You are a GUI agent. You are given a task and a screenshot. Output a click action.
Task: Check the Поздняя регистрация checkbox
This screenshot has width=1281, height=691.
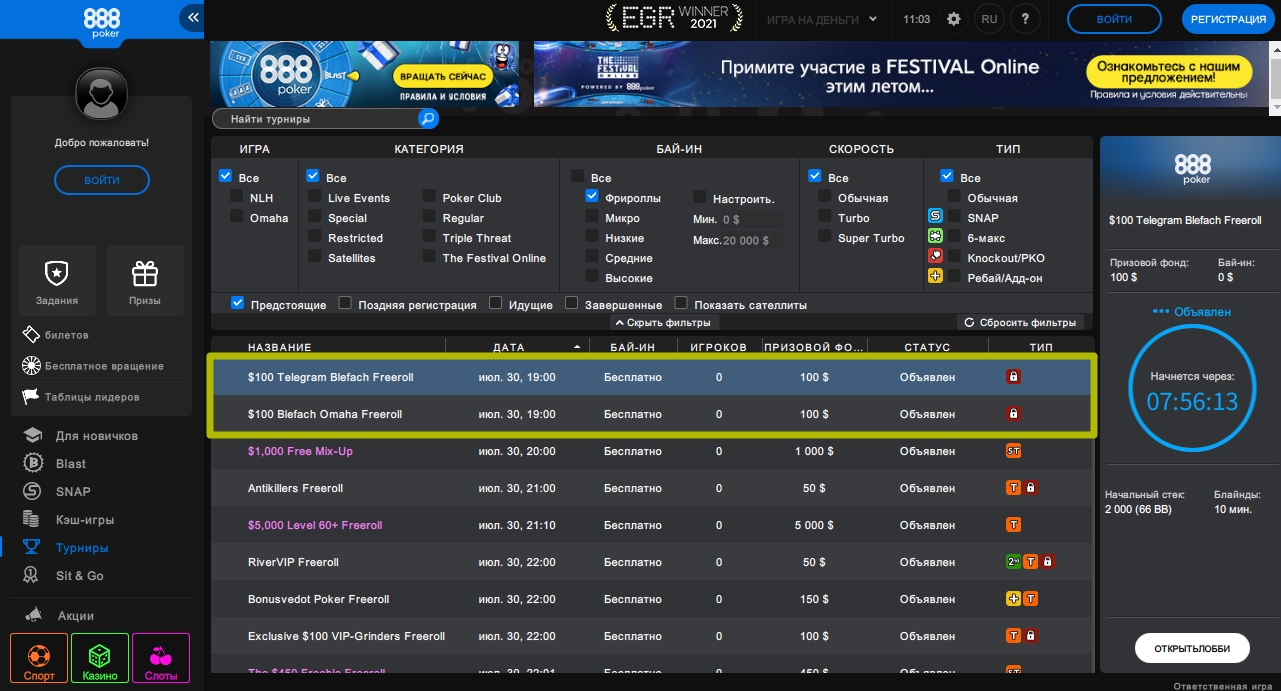tap(345, 303)
